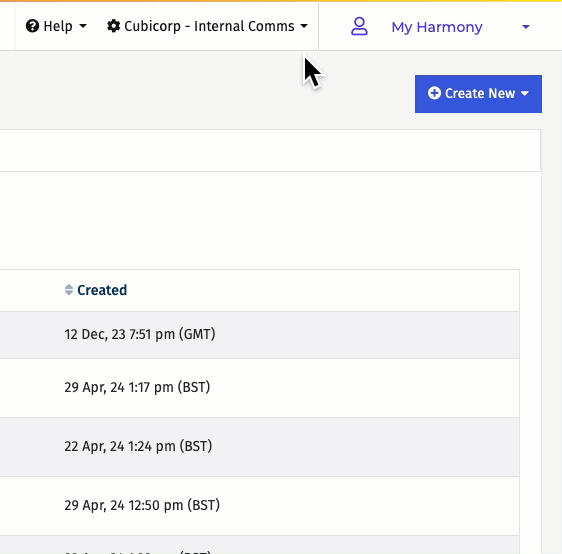Expand the My Harmony dropdown arrow
Image resolution: width=562 pixels, height=554 pixels.
[526, 27]
